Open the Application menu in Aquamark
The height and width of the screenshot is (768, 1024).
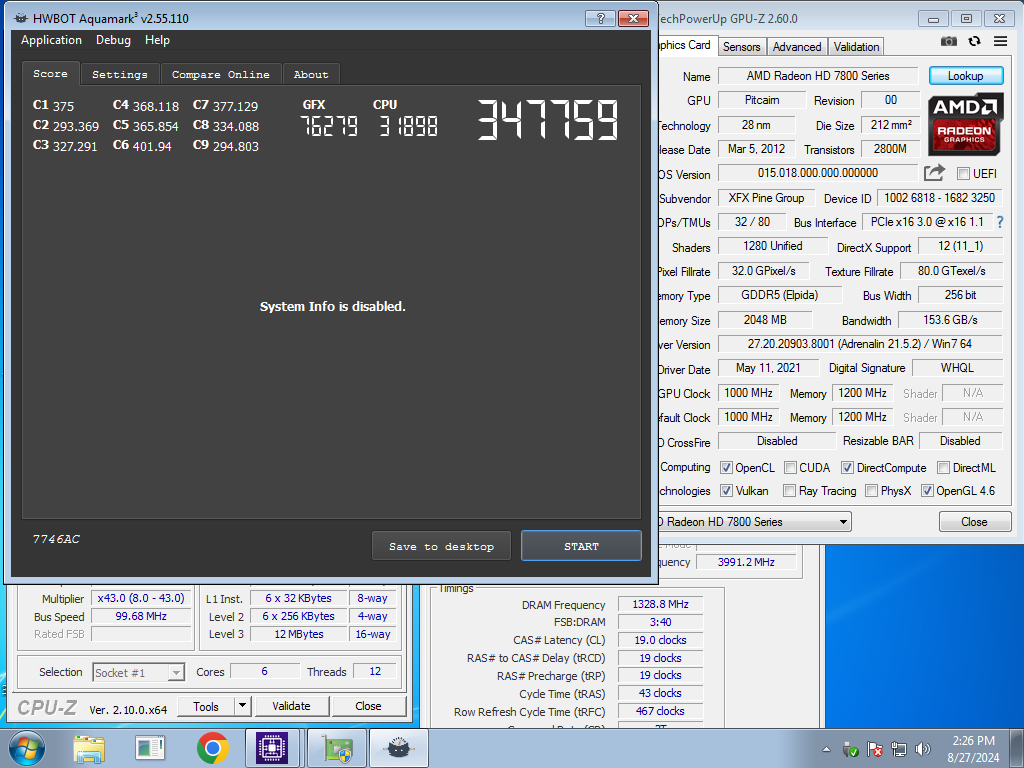coord(52,40)
